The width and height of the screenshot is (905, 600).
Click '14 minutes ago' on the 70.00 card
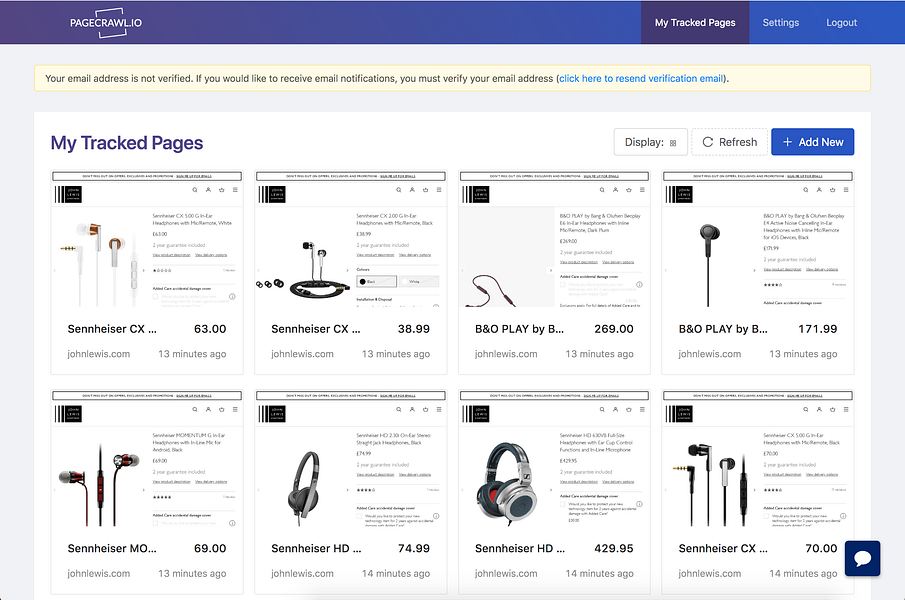click(x=803, y=573)
